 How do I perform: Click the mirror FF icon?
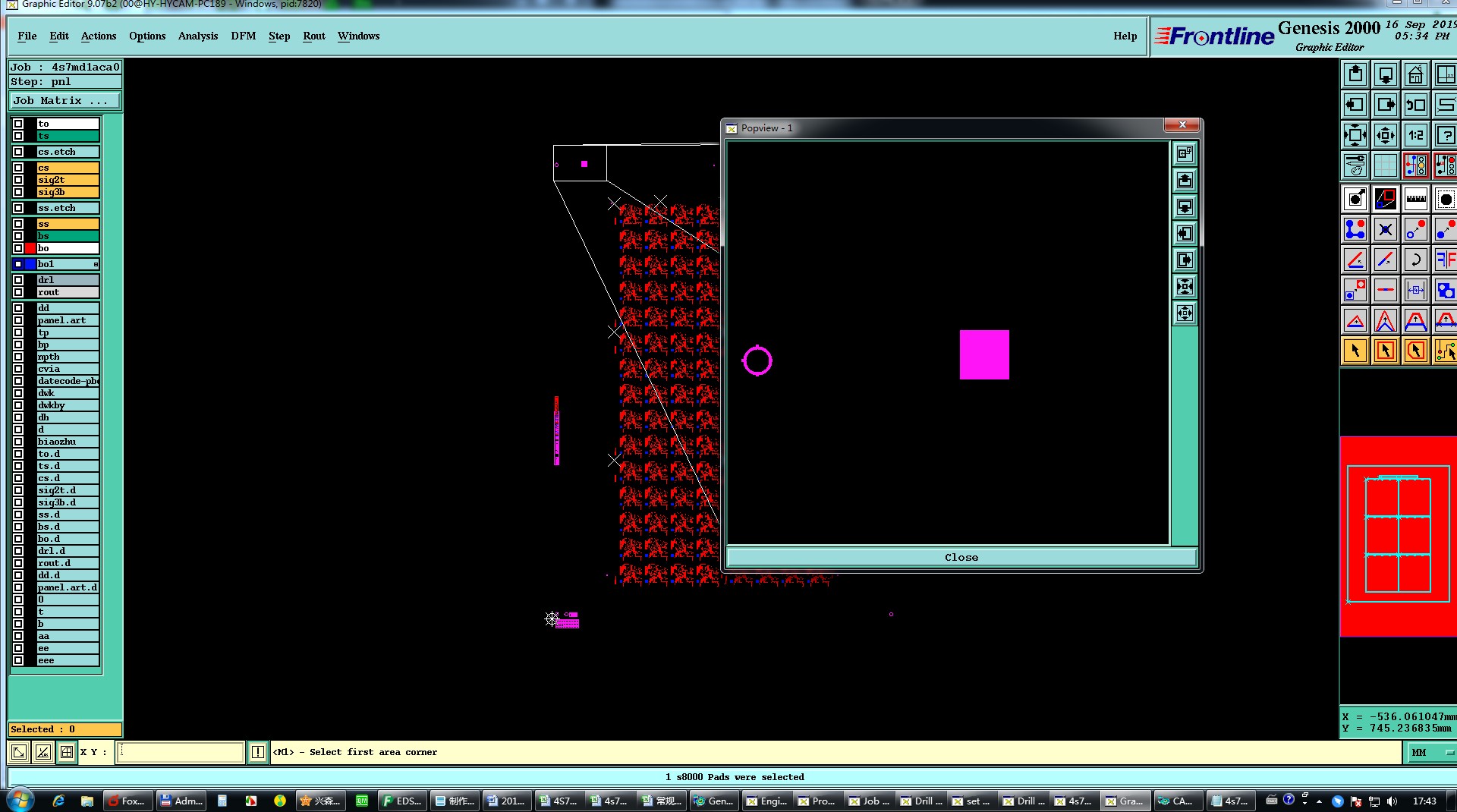(1445, 260)
